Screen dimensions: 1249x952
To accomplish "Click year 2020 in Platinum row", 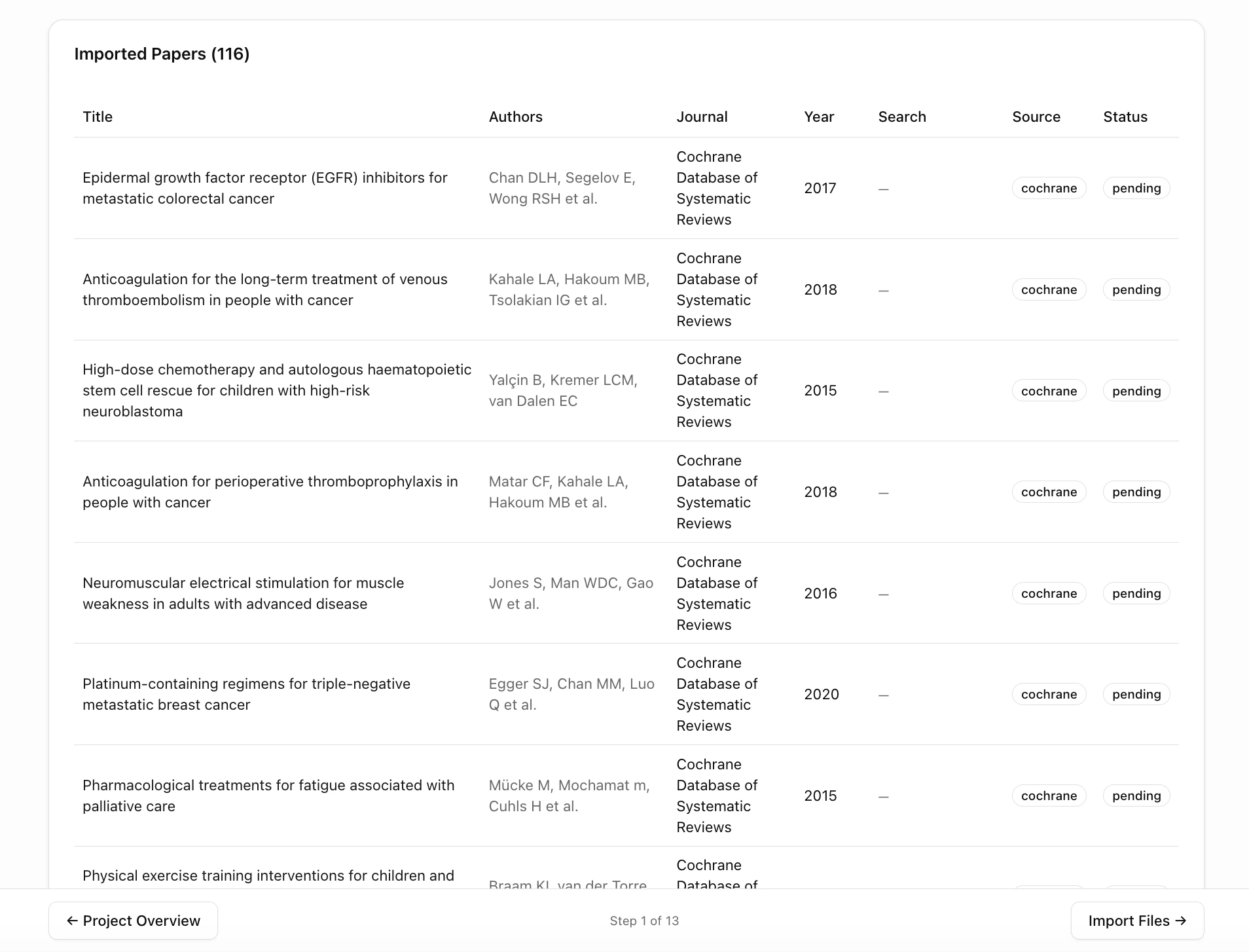I will pyautogui.click(x=822, y=694).
